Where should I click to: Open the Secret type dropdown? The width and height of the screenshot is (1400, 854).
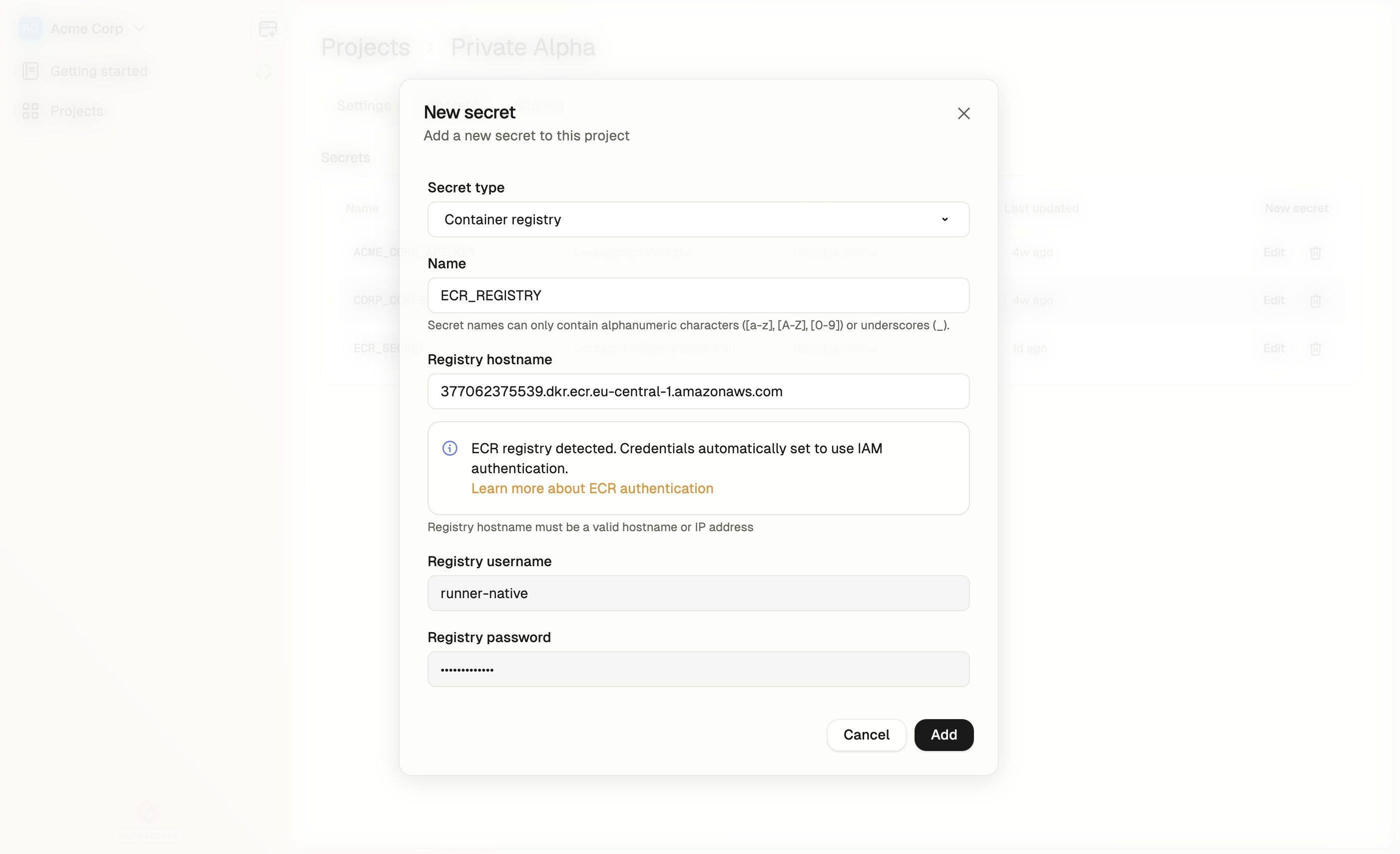[698, 219]
